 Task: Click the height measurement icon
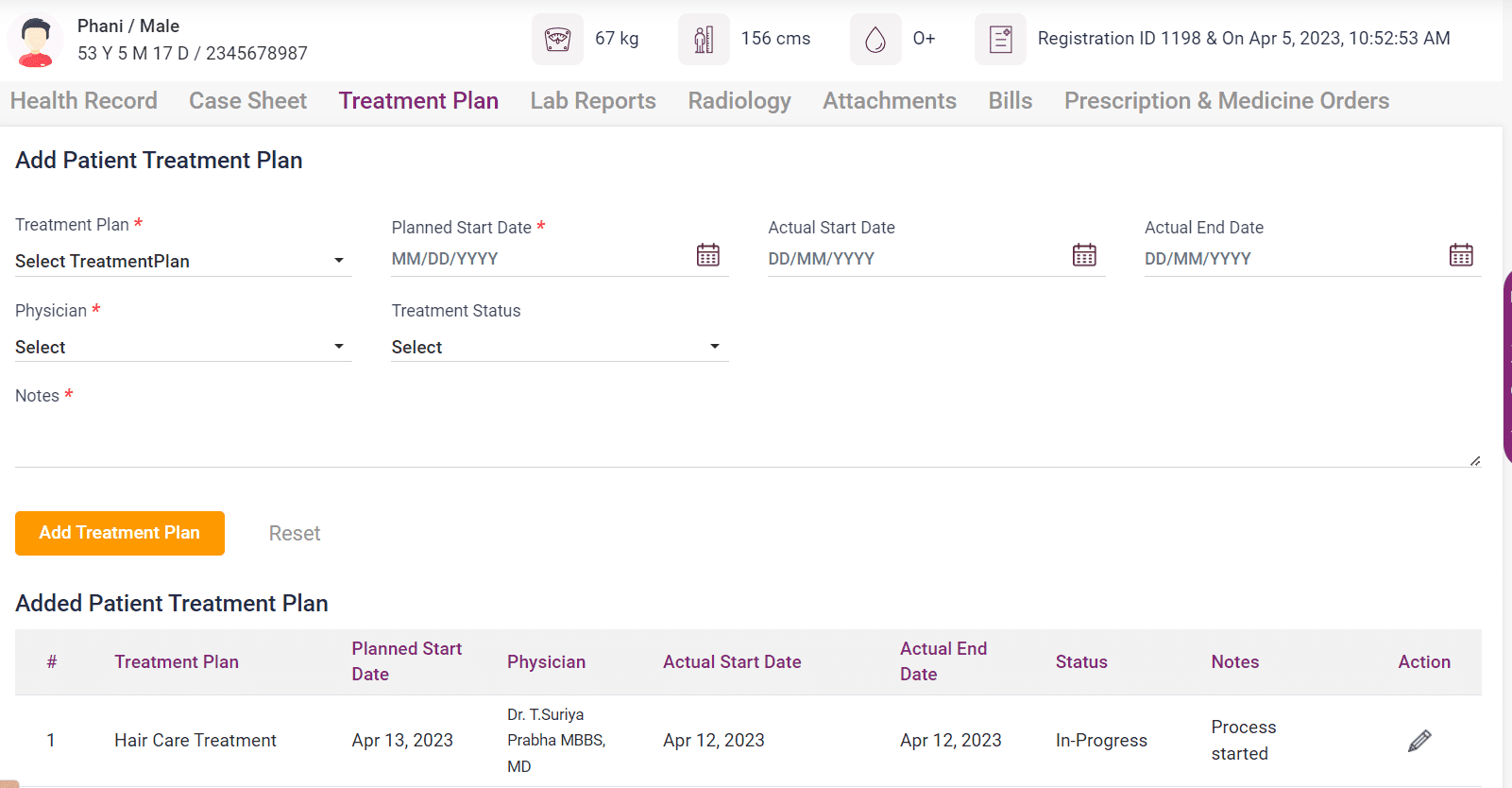click(x=704, y=39)
